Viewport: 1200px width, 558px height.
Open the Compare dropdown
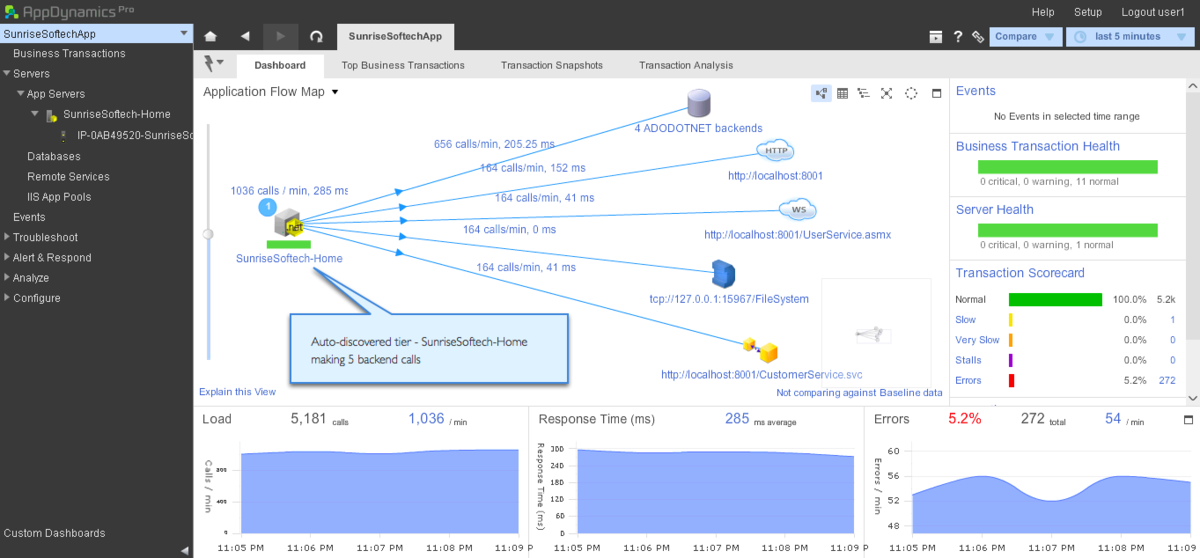pos(1026,37)
